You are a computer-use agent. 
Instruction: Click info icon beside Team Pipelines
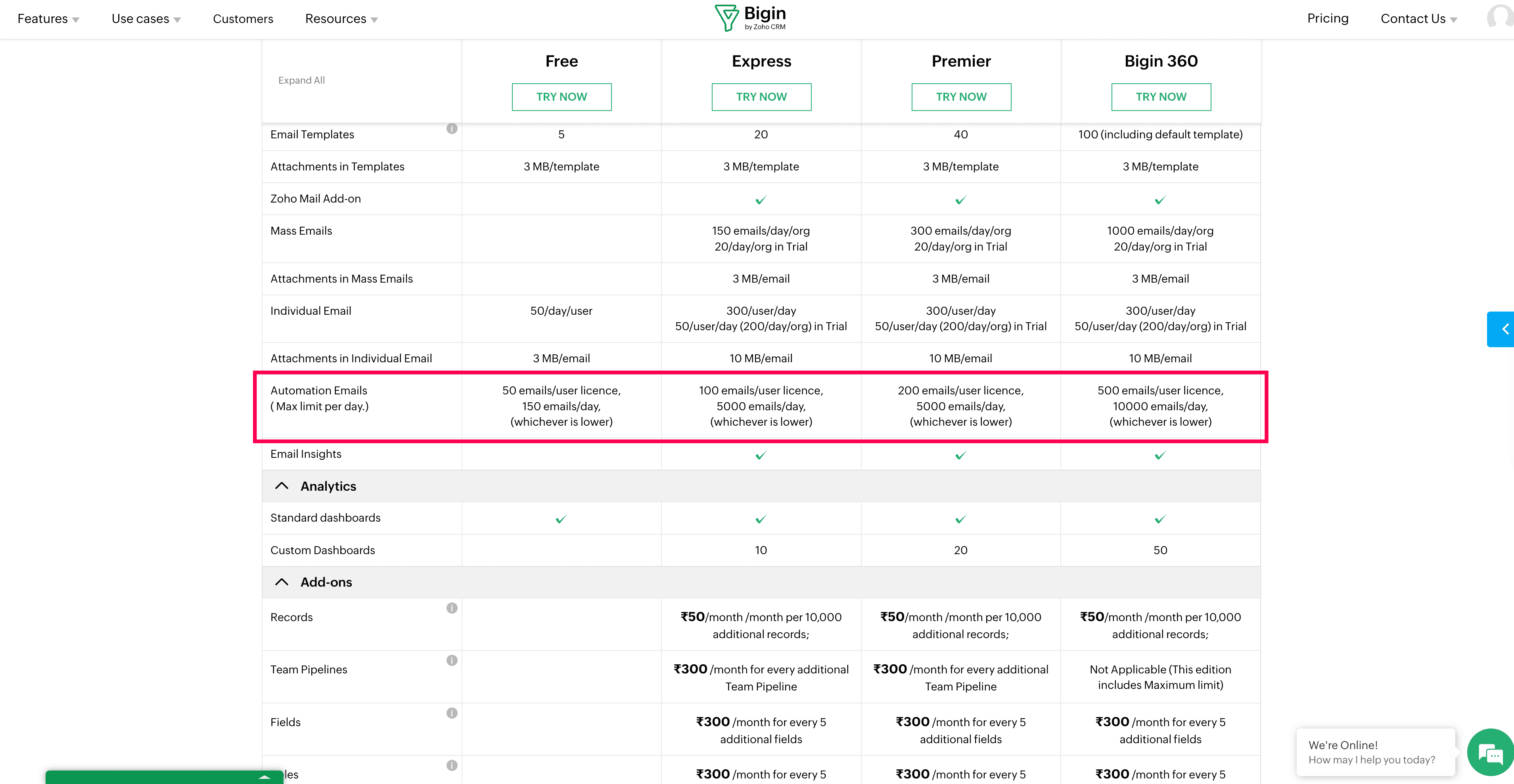pos(451,660)
